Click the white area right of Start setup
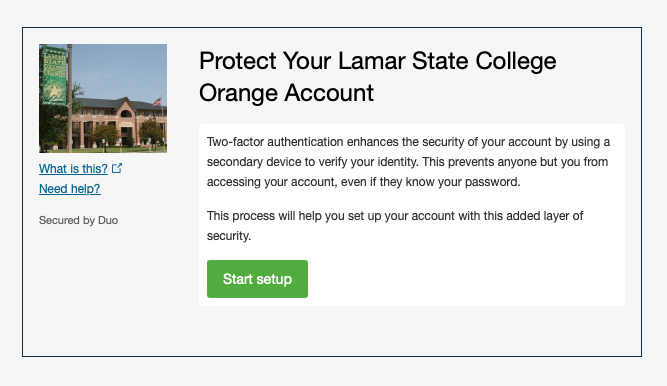Image resolution: width=667 pixels, height=386 pixels. (466, 279)
